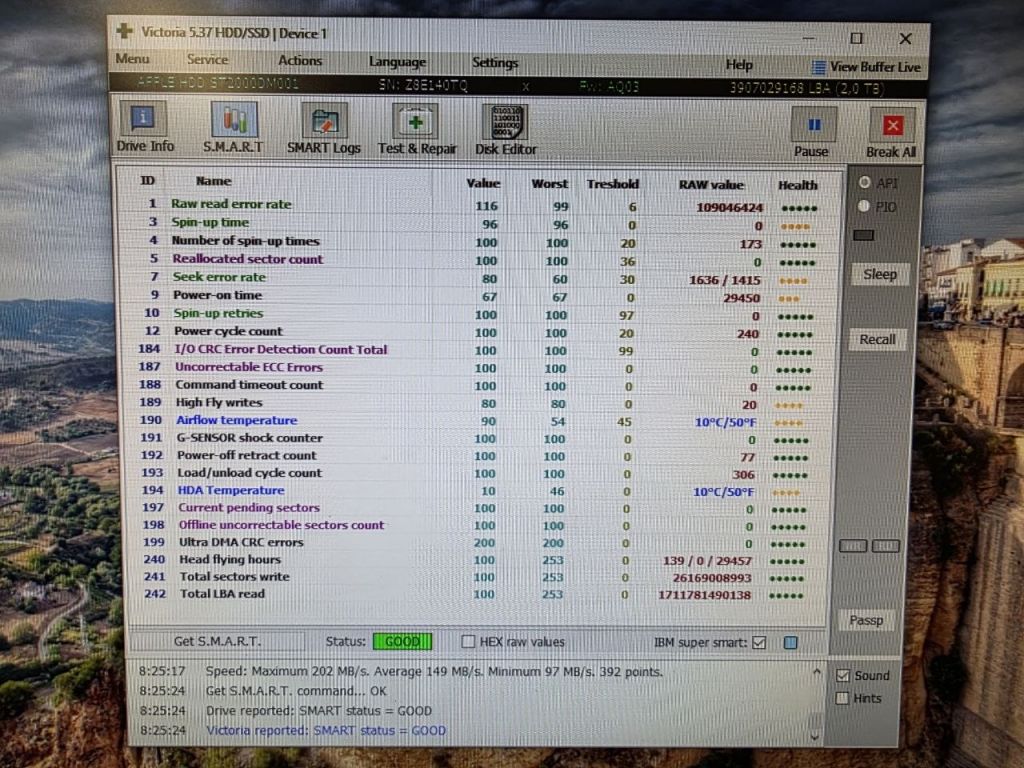1024x768 pixels.
Task: Click the Victoria reported SMART status log line
Action: (326, 730)
